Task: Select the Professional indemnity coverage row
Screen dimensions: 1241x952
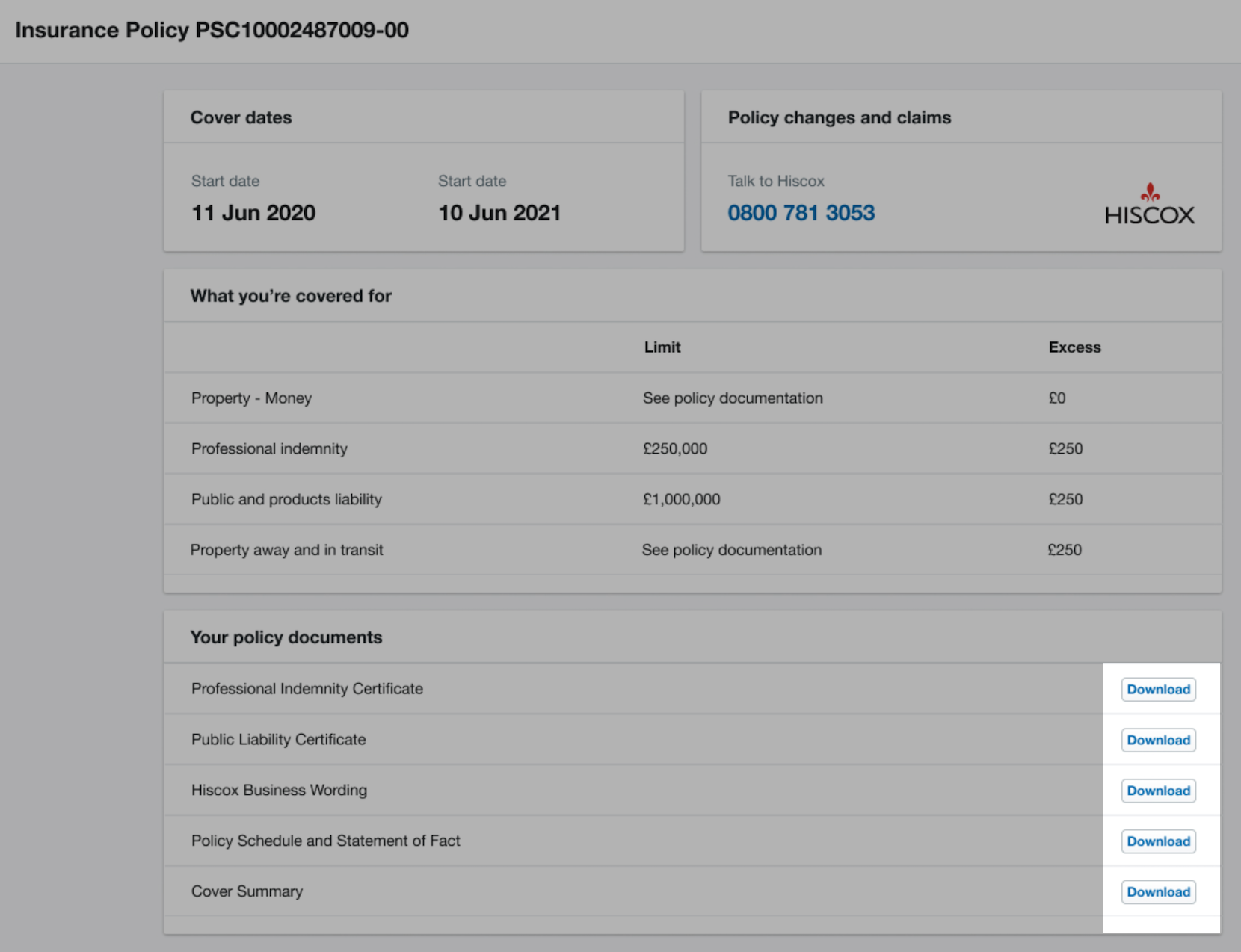Action: (269, 448)
